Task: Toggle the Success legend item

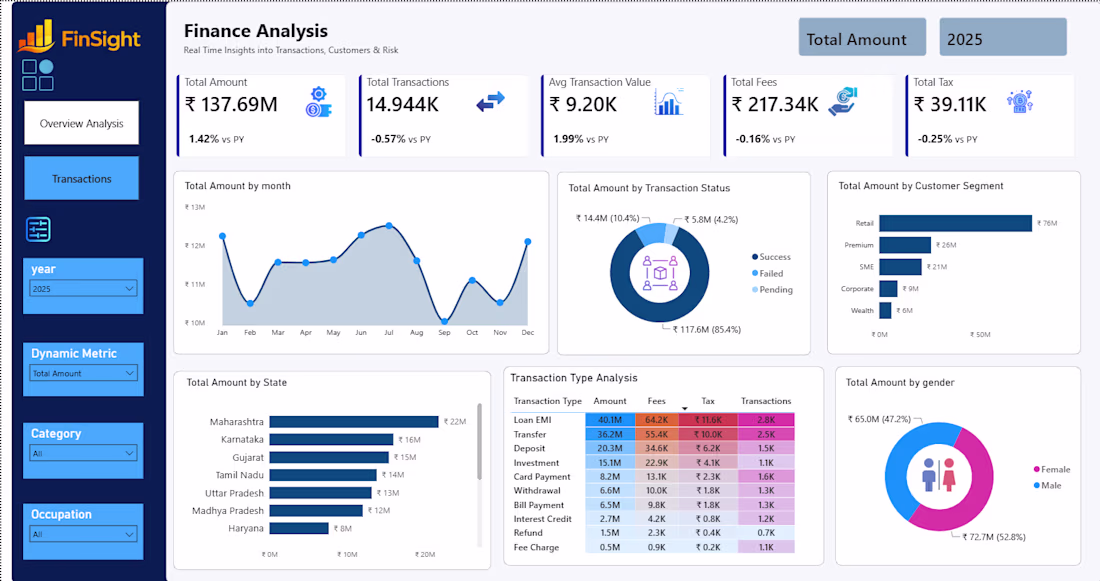Action: point(771,257)
